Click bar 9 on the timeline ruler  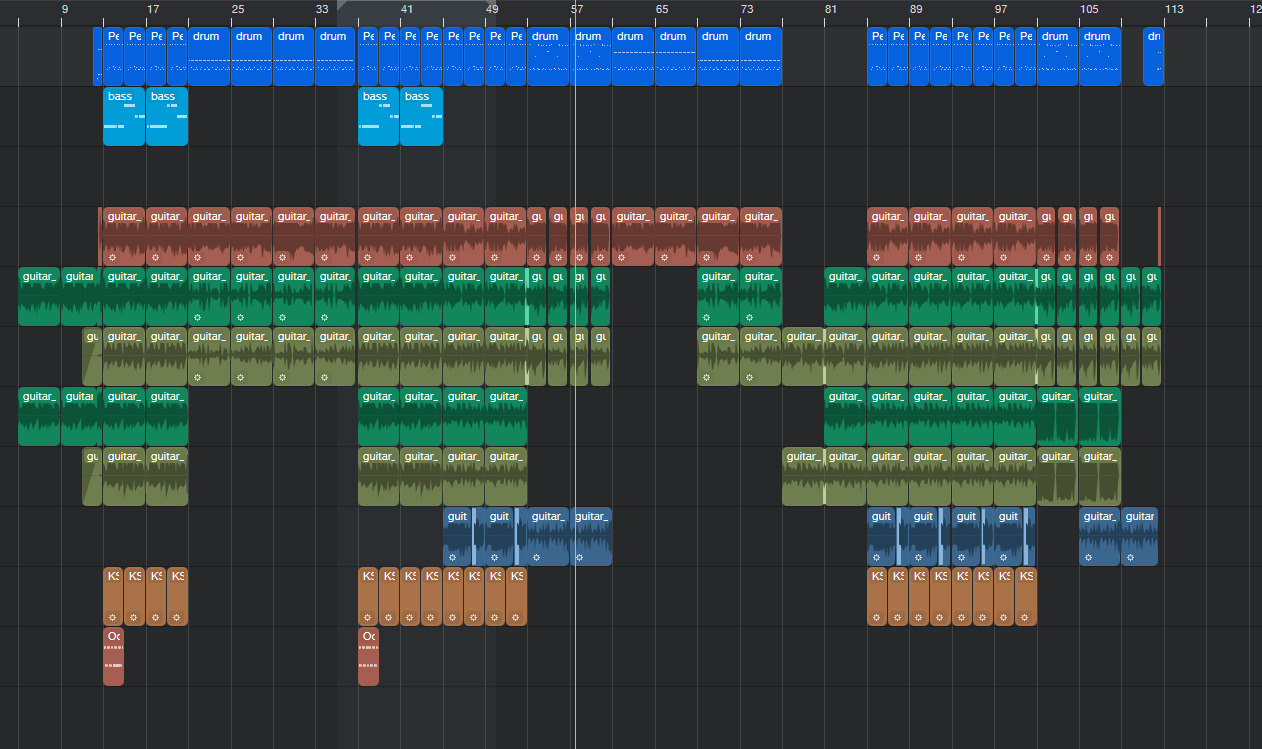pos(65,10)
